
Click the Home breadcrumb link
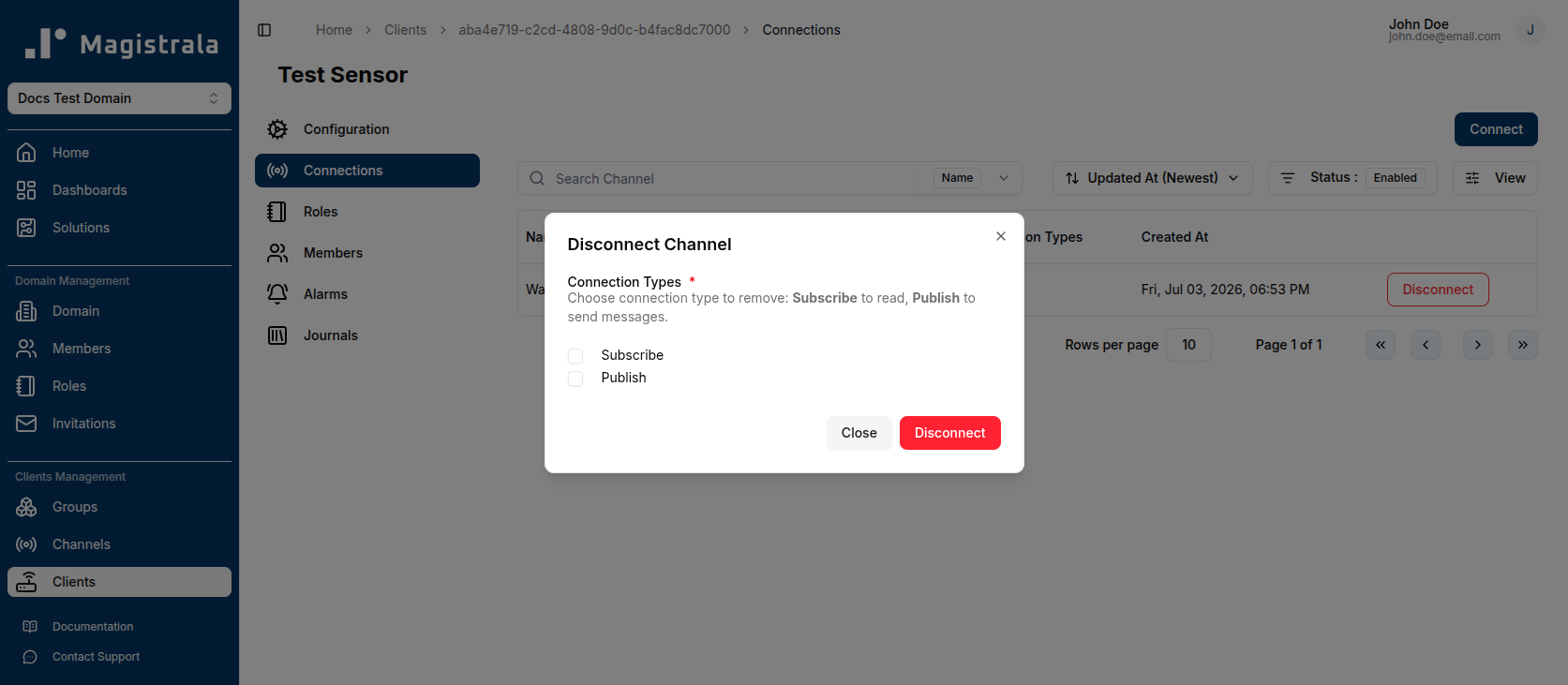coord(334,30)
